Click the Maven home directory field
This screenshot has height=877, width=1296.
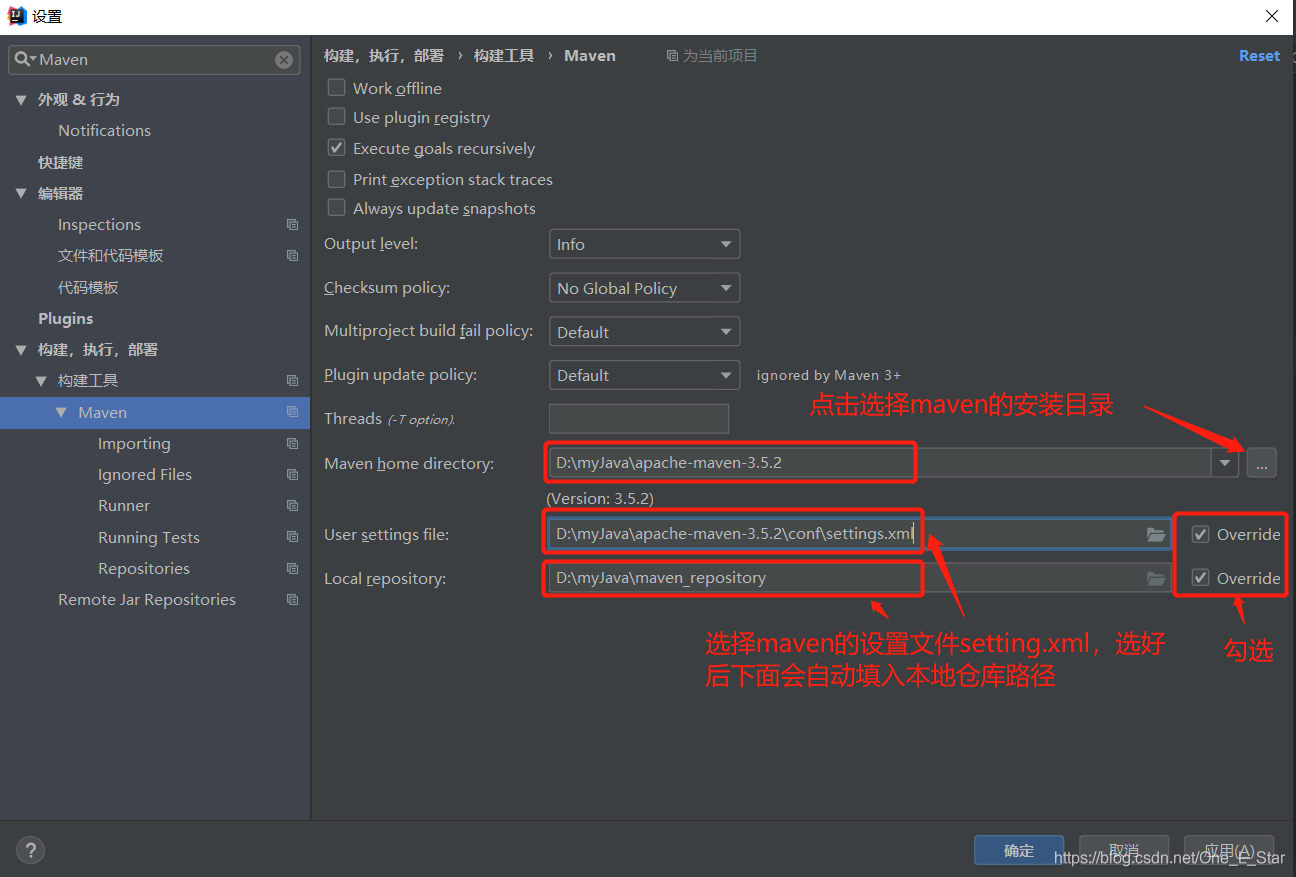coord(880,463)
